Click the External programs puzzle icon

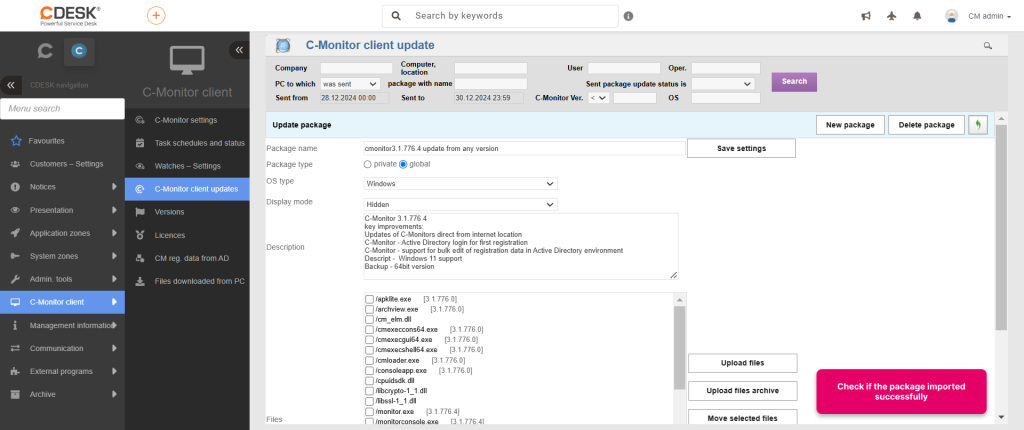tap(15, 371)
